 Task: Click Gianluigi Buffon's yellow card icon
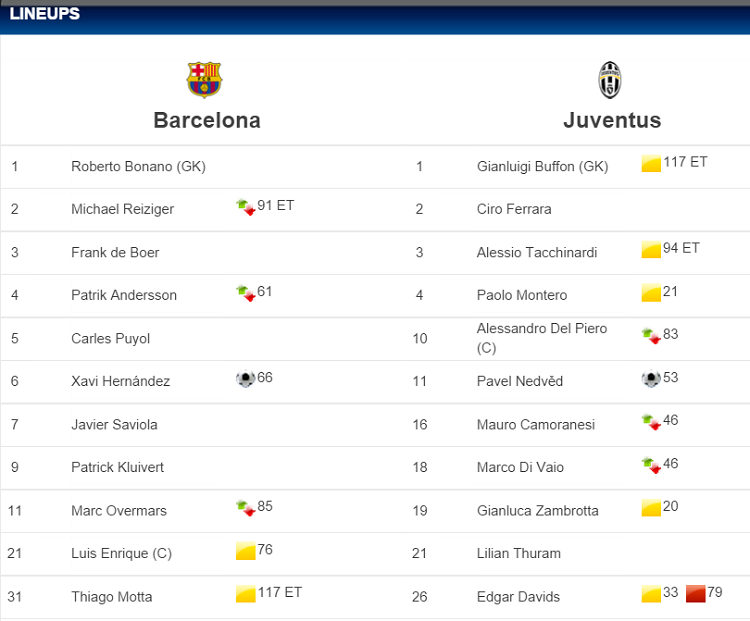651,164
